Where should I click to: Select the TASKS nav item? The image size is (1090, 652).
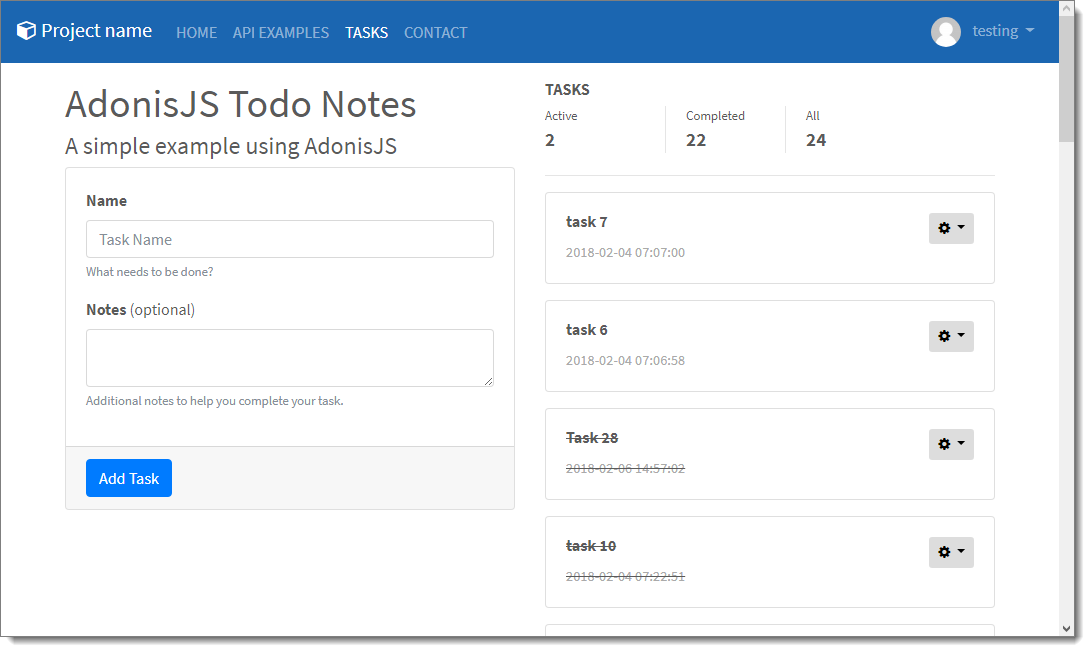[366, 33]
